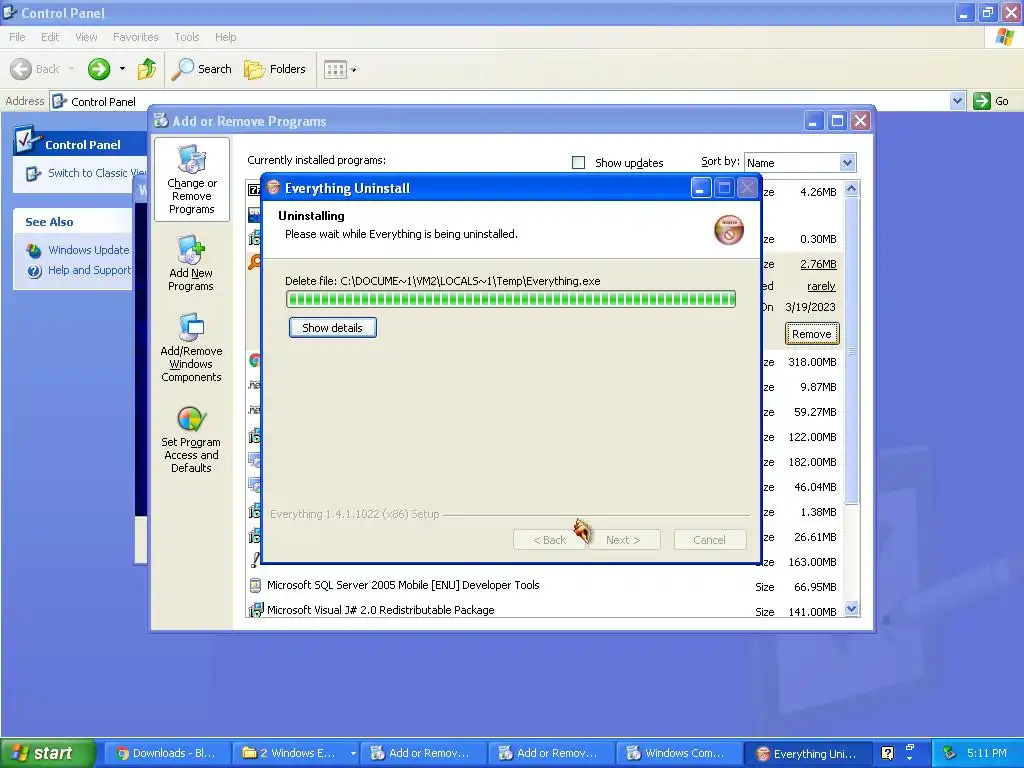
Task: Click the Control Panel address bar icon
Action: pyautogui.click(x=59, y=101)
